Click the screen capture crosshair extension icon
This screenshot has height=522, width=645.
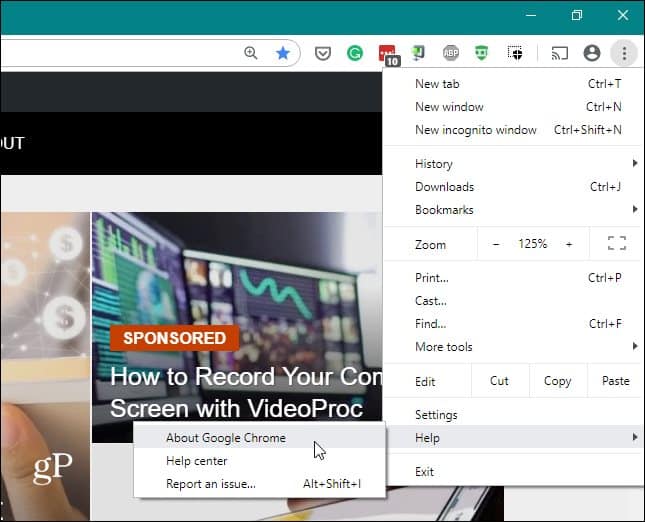coord(515,53)
